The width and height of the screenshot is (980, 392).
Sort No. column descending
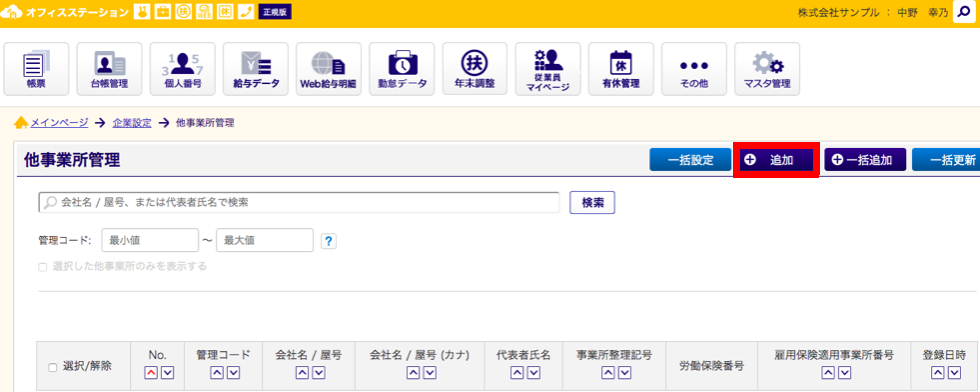(x=167, y=373)
